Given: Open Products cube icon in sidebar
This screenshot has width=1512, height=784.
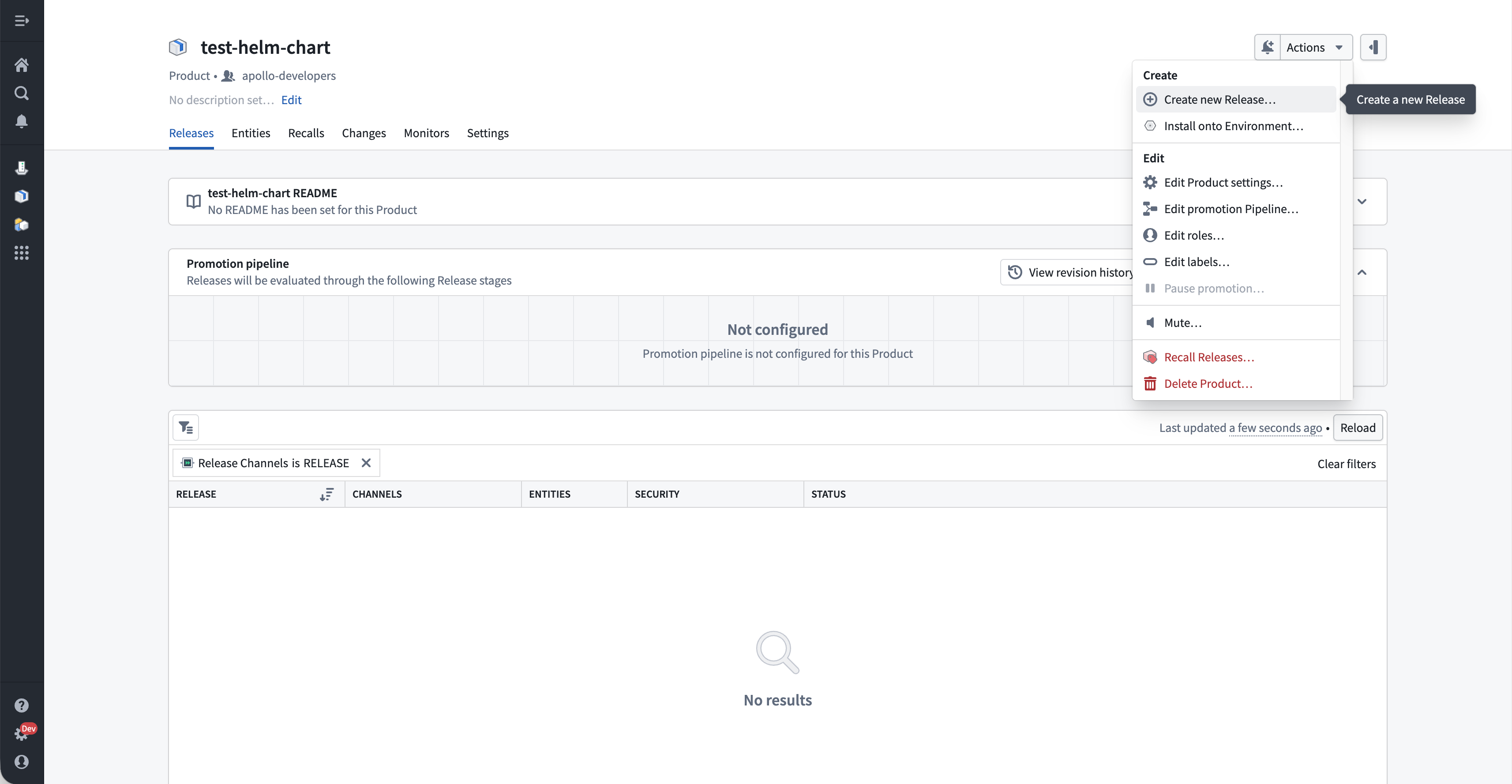Looking at the screenshot, I should [22, 196].
